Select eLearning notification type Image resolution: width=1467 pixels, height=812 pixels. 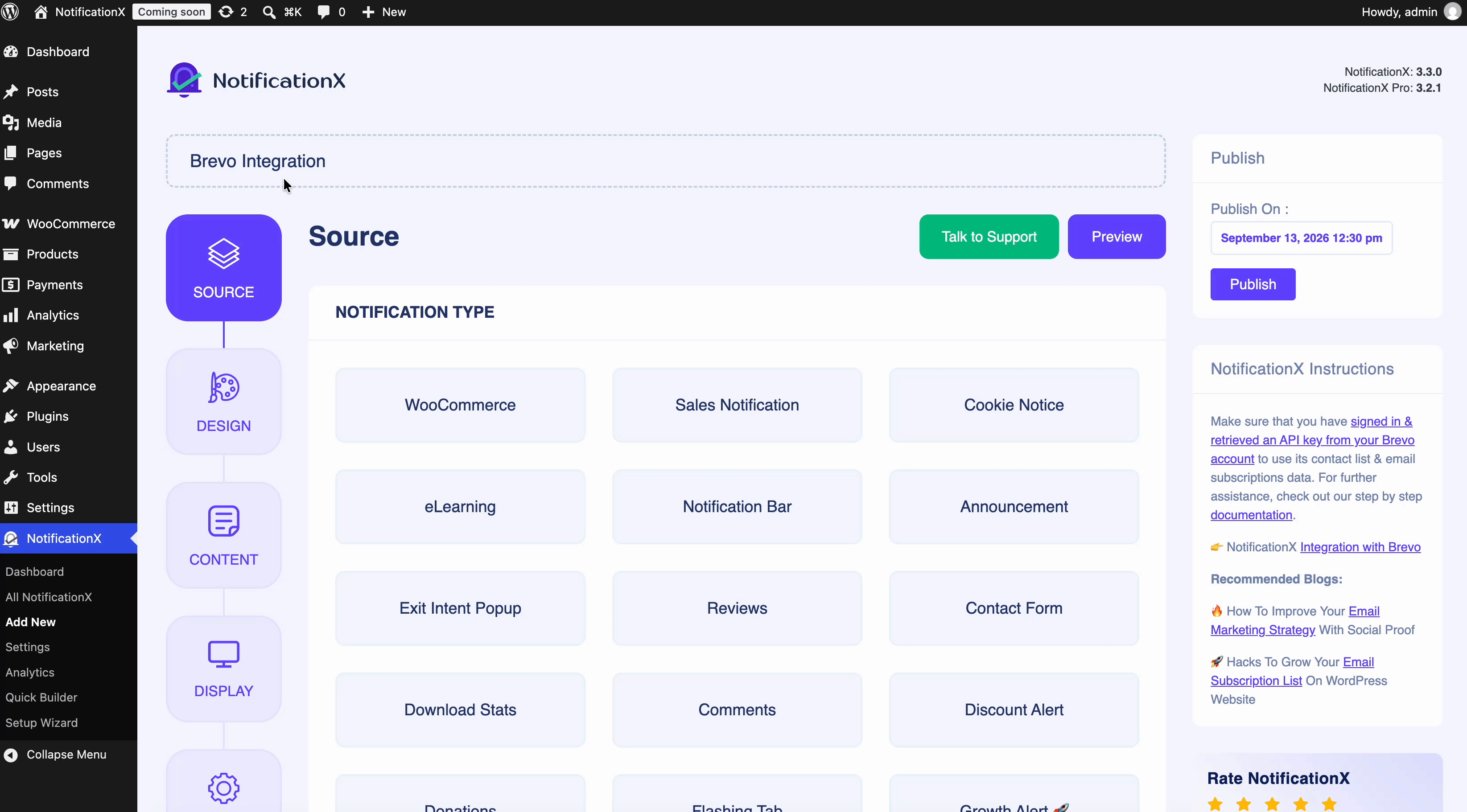coord(460,506)
